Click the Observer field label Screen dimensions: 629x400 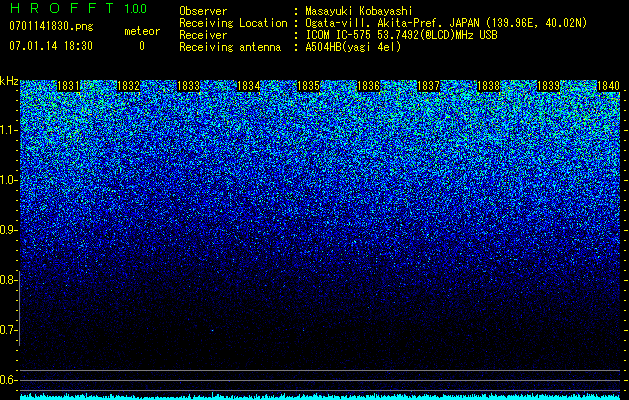tap(203, 11)
